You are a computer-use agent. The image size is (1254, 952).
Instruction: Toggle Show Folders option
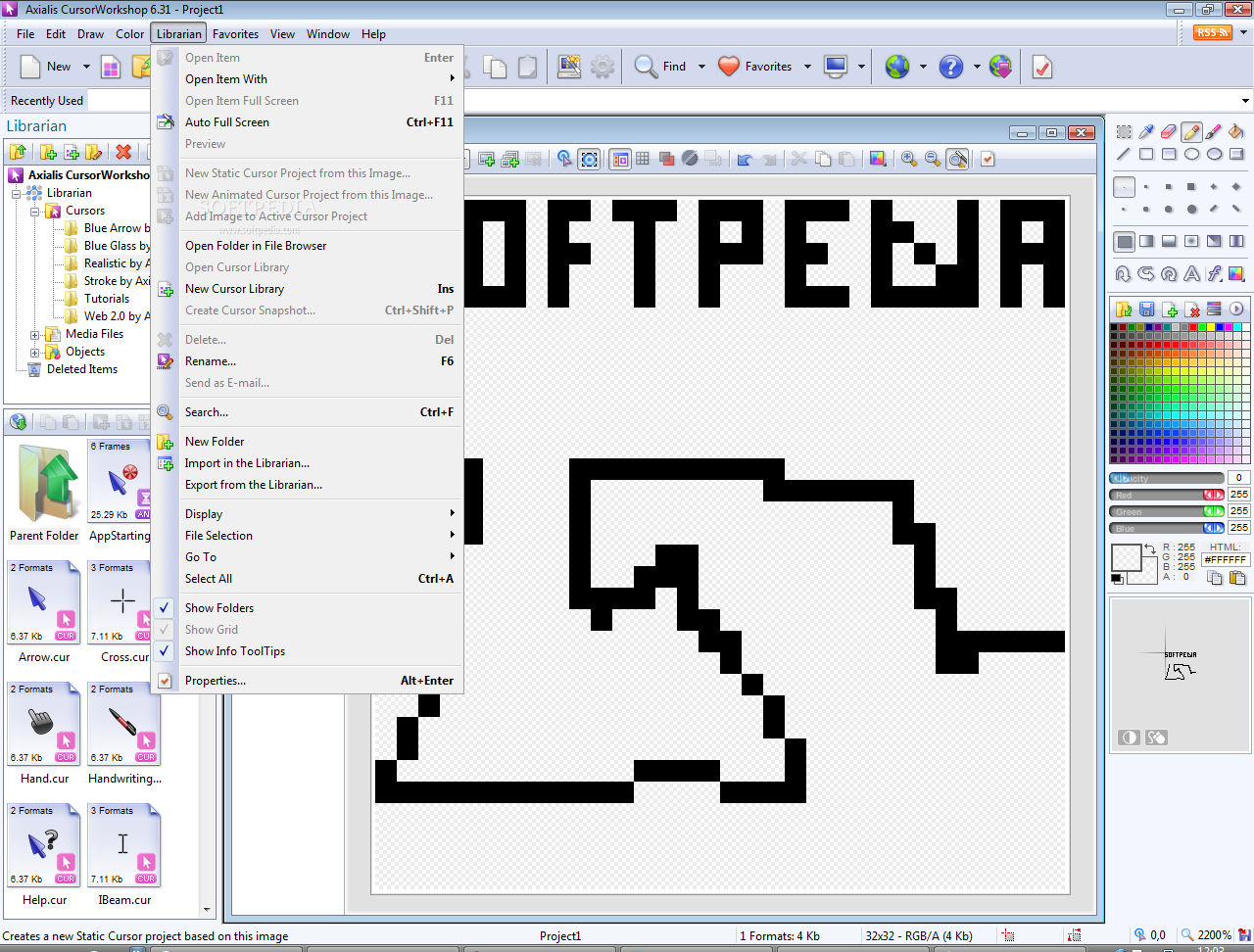[219, 608]
